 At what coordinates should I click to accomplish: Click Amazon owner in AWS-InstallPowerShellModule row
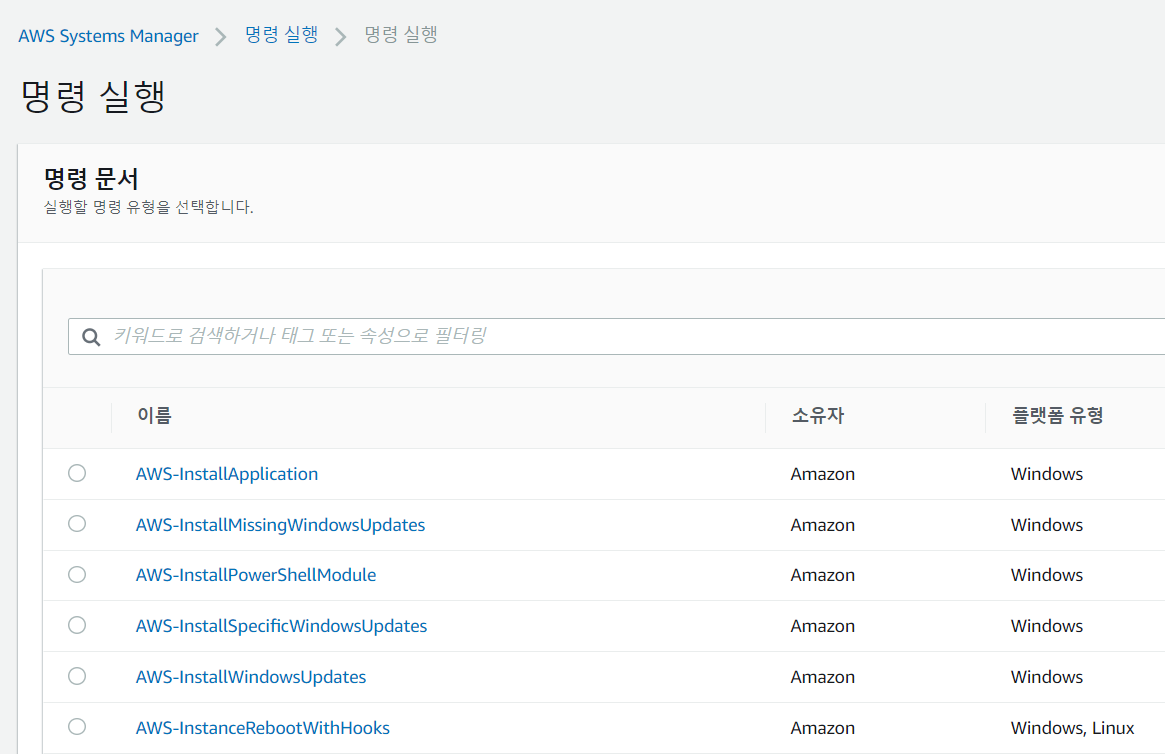click(822, 575)
